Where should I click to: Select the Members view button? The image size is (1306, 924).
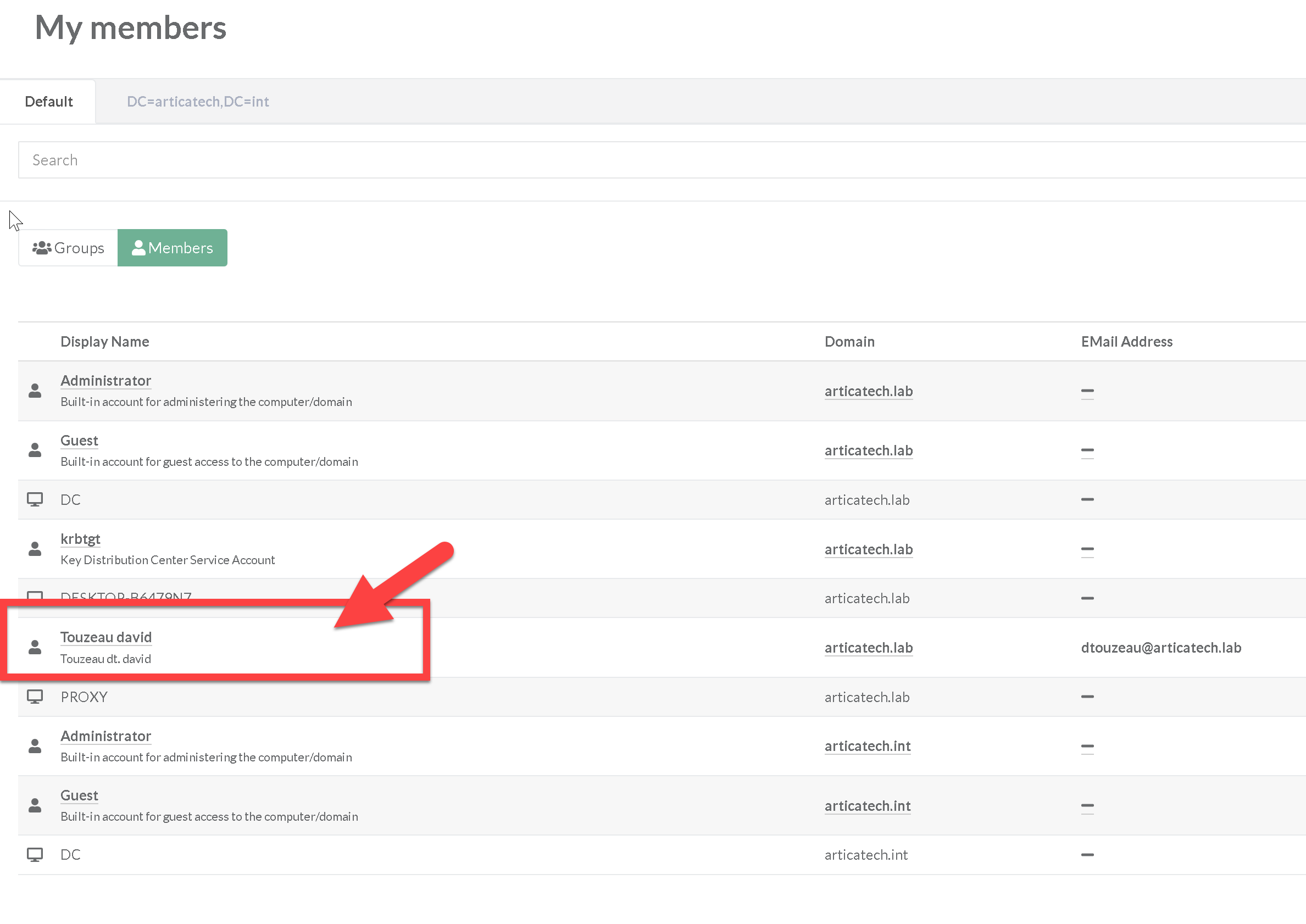173,248
